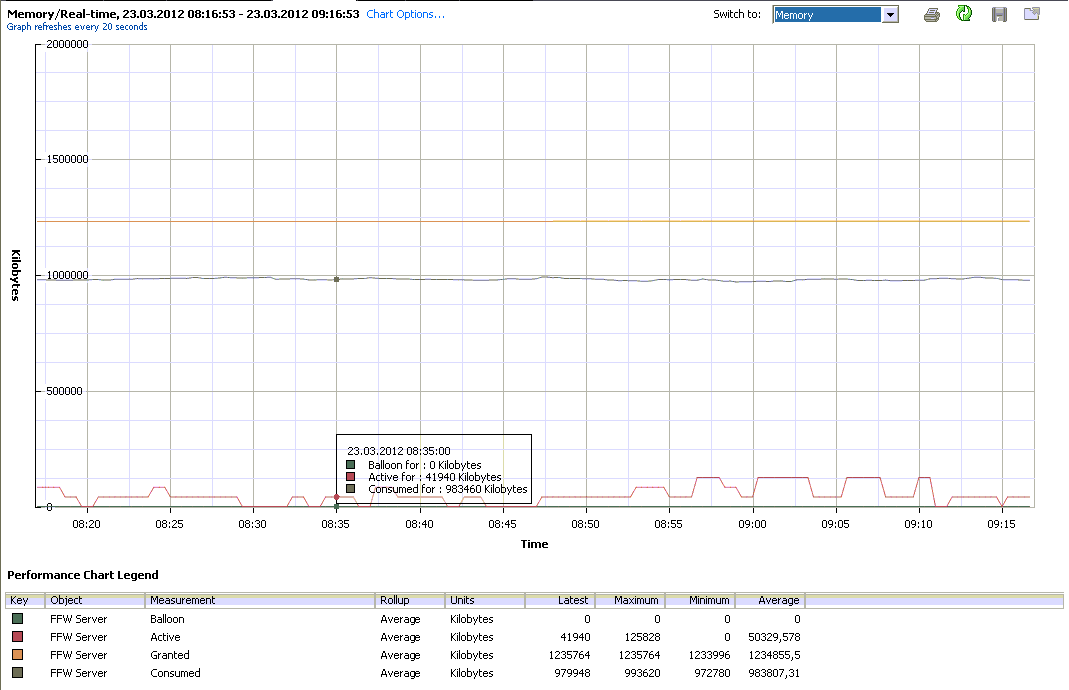Open Chart Options link
The width and height of the screenshot is (1069, 690).
click(x=405, y=15)
